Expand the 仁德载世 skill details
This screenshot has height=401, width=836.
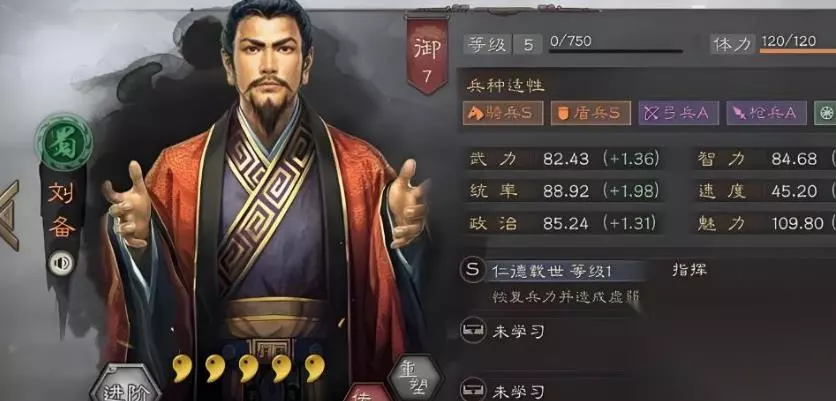[x=551, y=271]
